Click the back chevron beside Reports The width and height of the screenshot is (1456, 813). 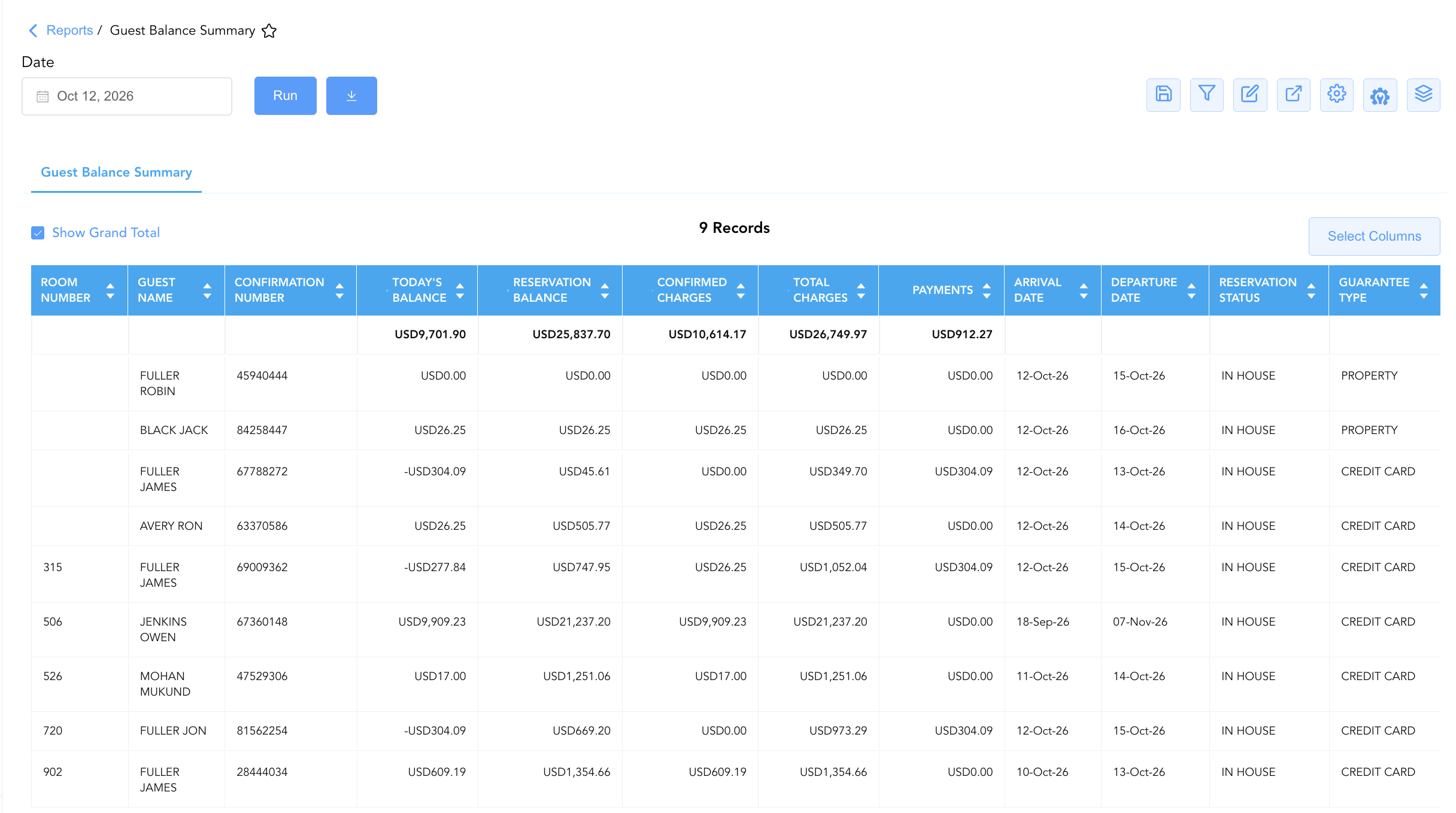34,31
